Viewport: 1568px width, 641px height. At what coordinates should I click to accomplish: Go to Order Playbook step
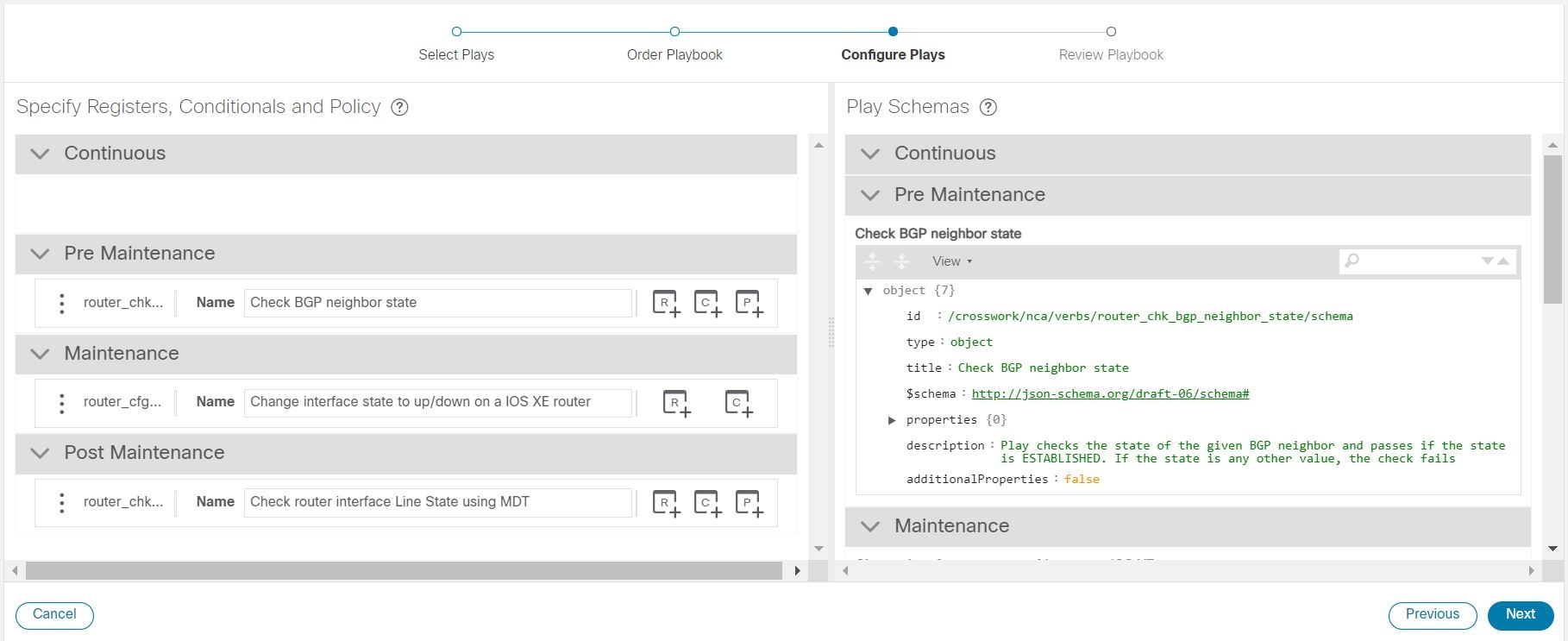pos(674,32)
